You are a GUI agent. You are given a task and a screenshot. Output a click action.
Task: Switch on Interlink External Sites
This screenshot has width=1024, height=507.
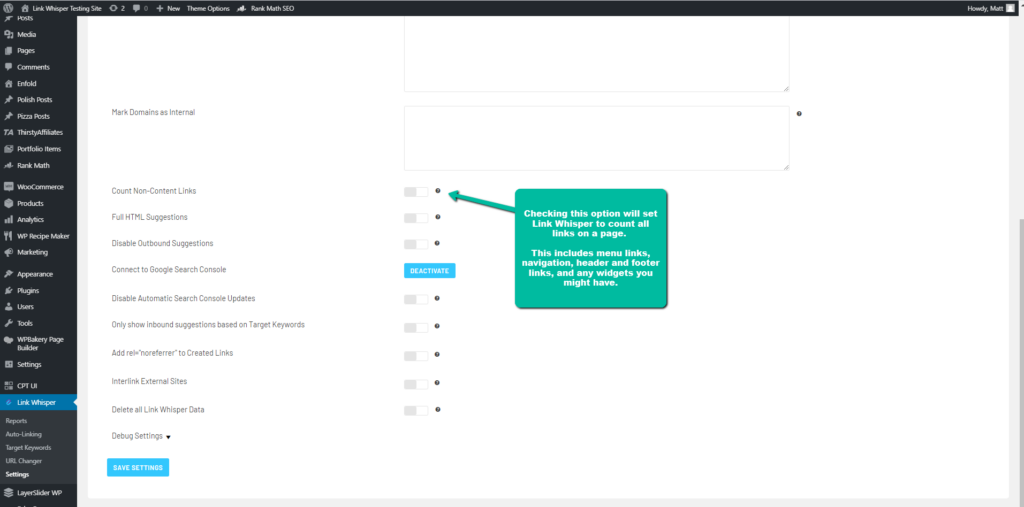pos(416,384)
